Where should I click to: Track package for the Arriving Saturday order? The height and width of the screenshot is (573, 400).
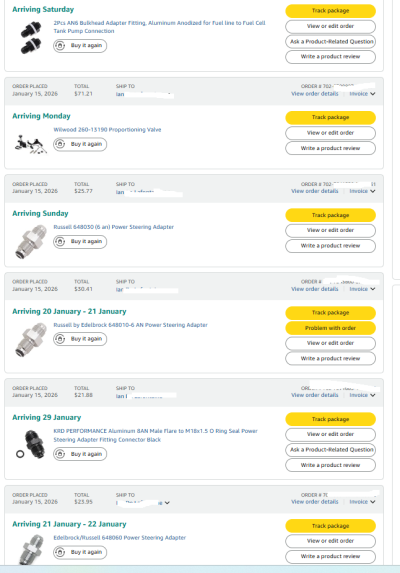pos(330,11)
